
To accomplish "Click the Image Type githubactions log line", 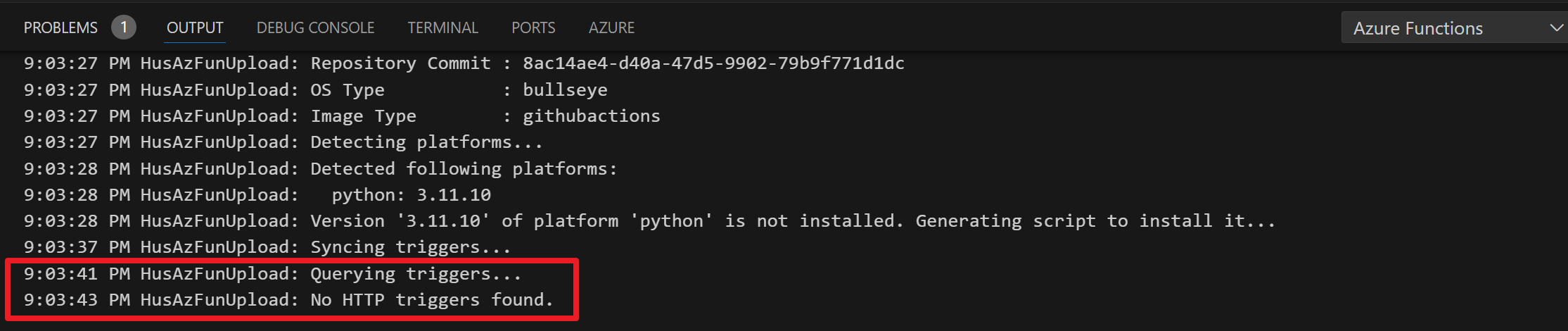I will pyautogui.click(x=342, y=116).
